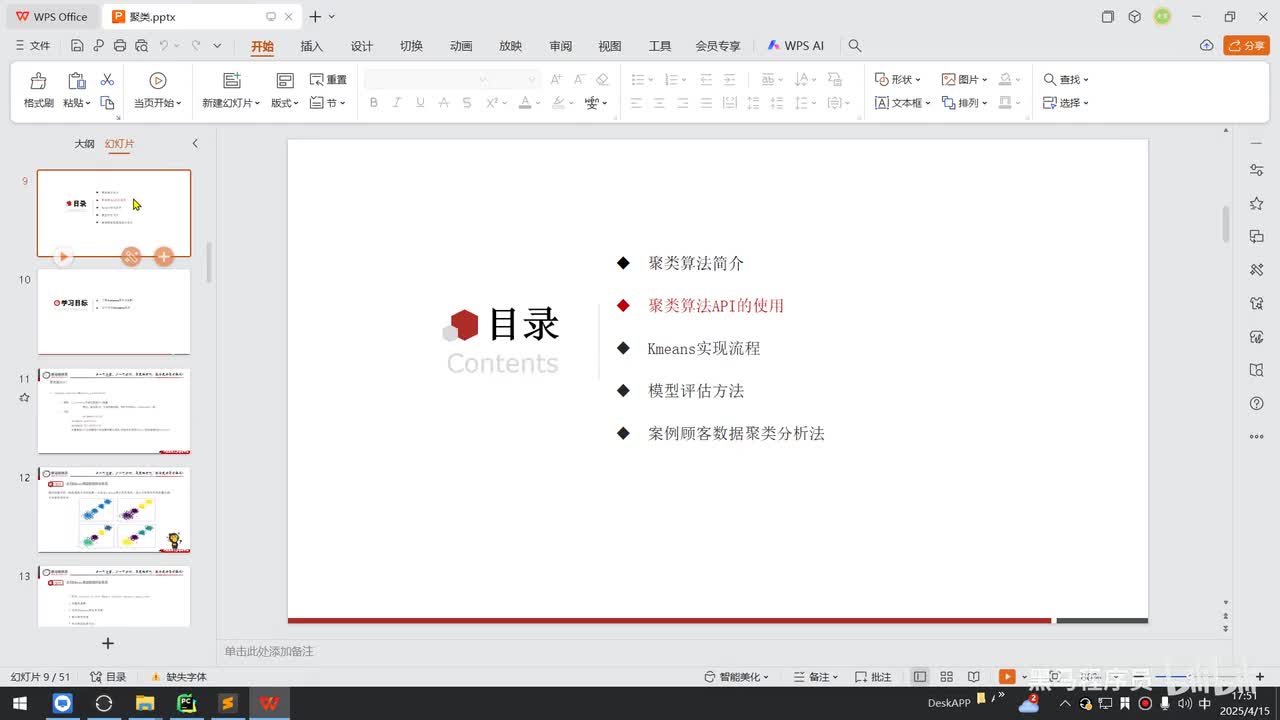Switch to the 审阅 Review tab
The image size is (1280, 720).
click(560, 46)
